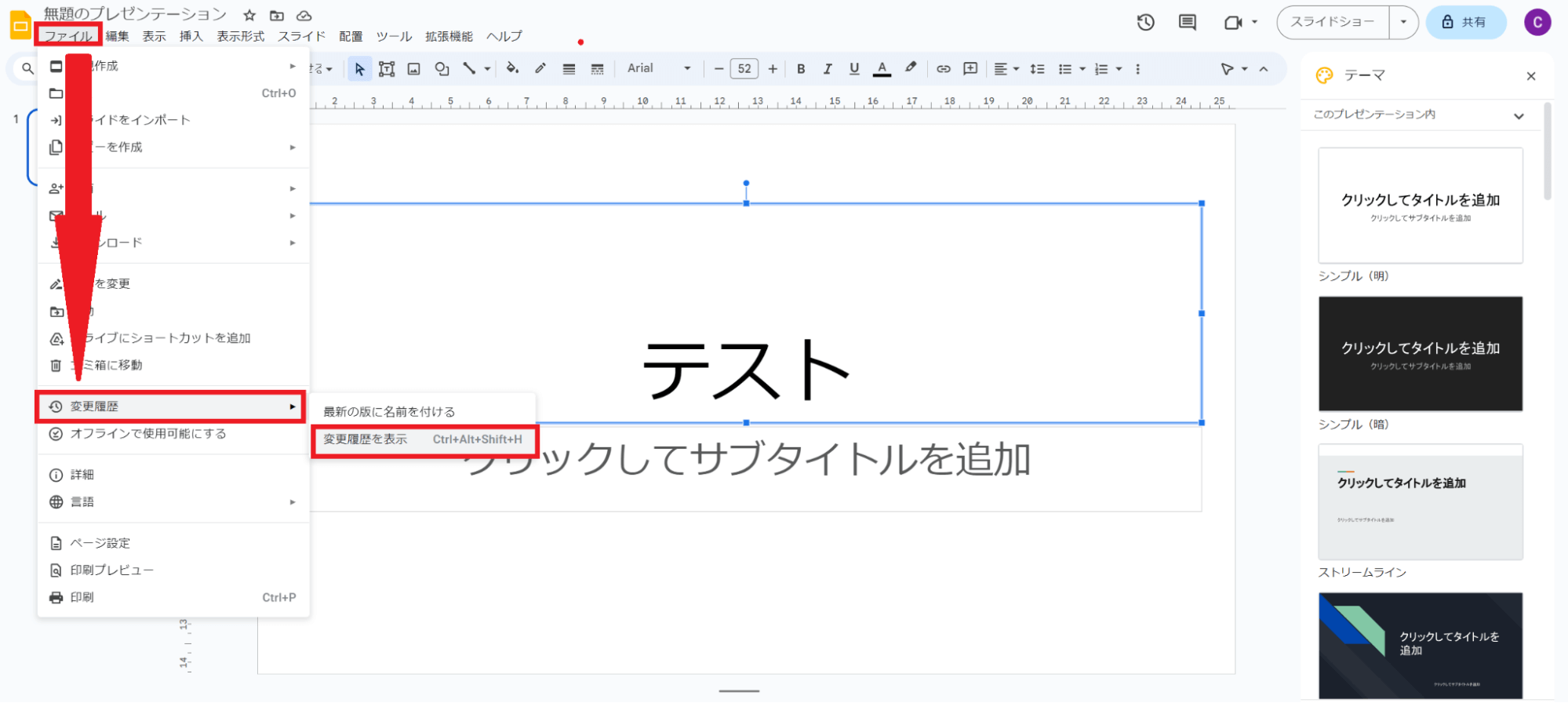Expand the このプレゼンテーション内 section chevron
Viewport: 1568px width, 703px height.
coord(1519,116)
